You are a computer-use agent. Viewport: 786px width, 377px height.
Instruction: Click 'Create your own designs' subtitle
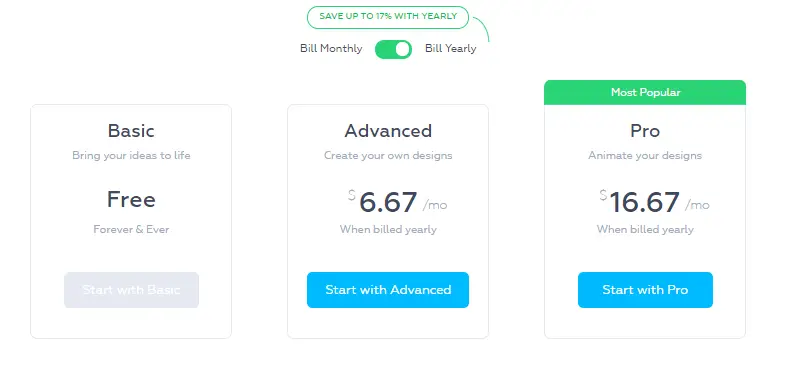388,155
